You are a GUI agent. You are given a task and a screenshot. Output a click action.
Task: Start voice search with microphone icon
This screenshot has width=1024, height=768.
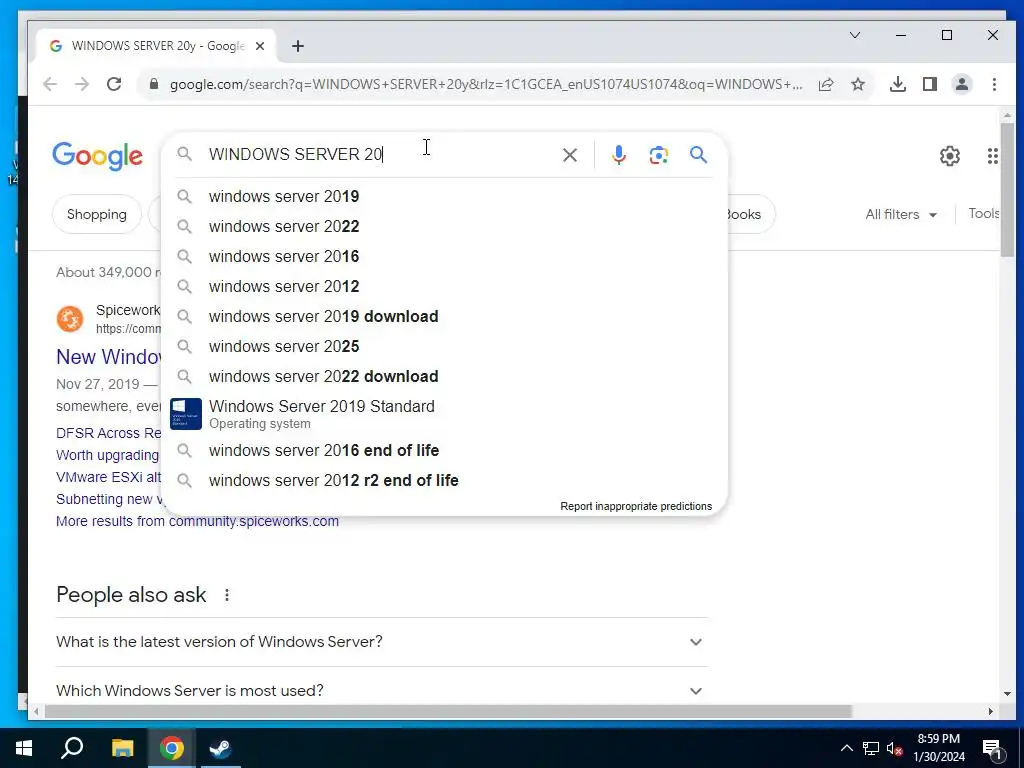[x=618, y=155]
